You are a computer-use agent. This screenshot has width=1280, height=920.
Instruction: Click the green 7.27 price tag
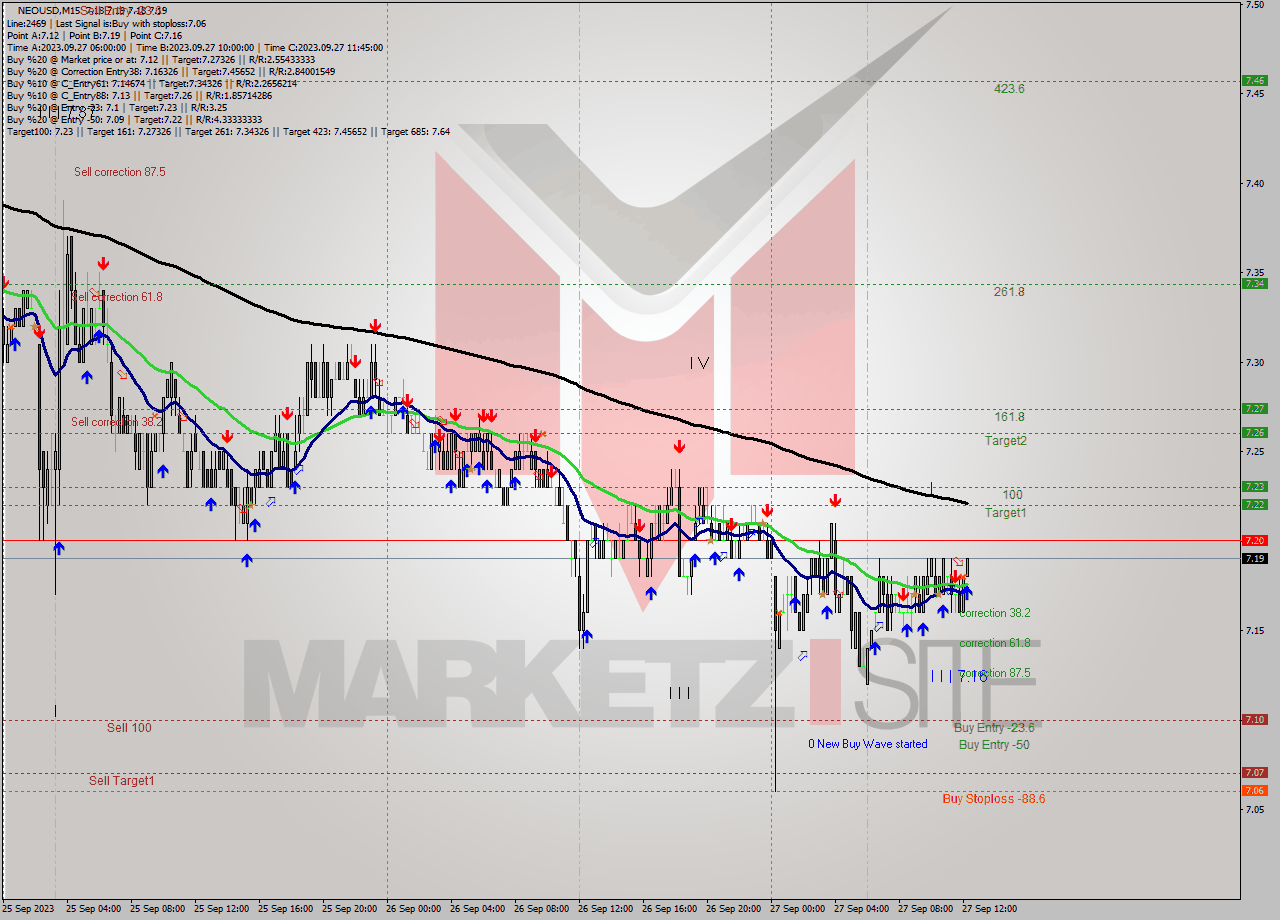click(x=1254, y=409)
